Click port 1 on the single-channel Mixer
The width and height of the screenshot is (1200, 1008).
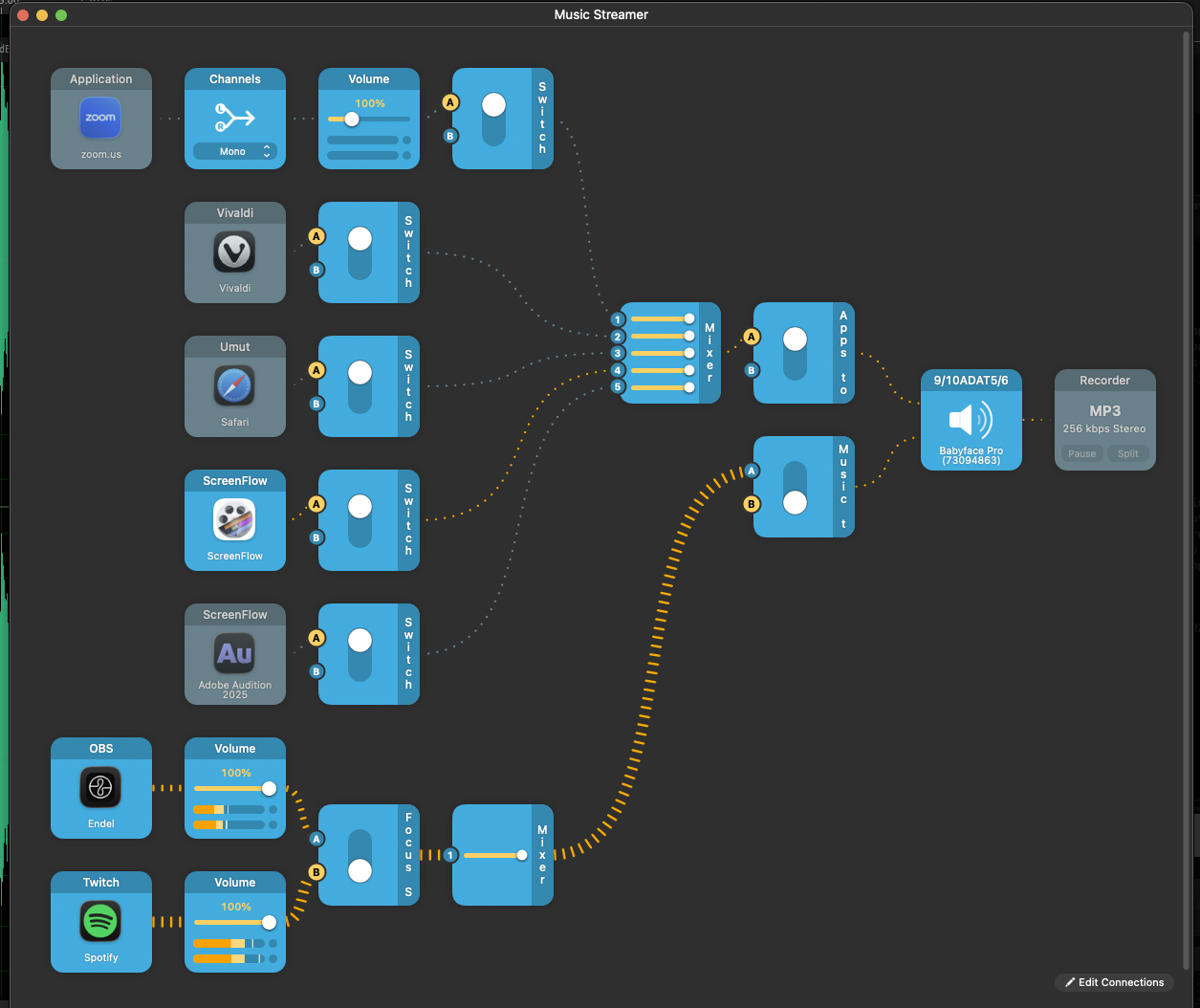tap(450, 855)
